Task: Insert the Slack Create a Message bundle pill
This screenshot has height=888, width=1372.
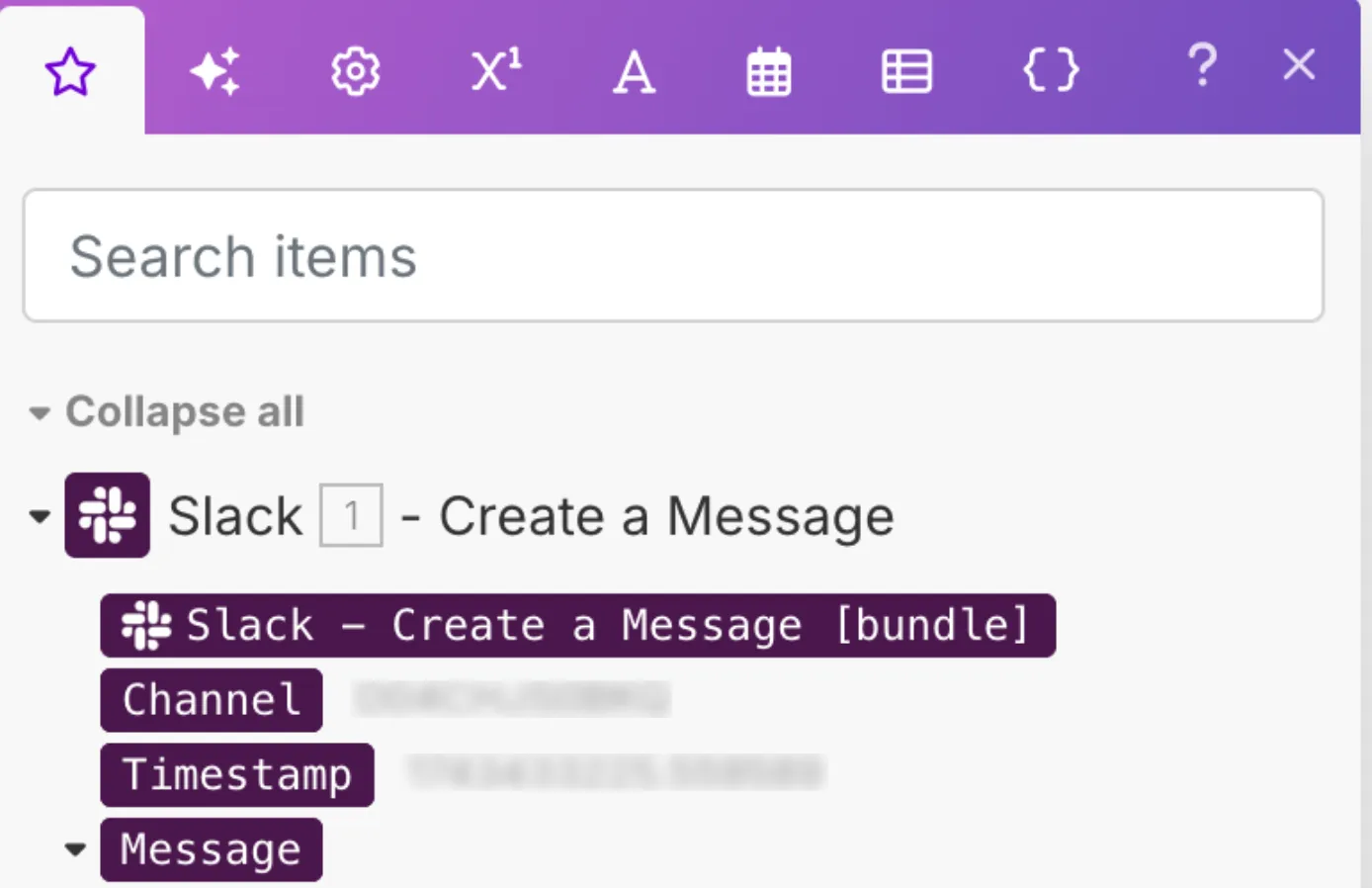Action: pyautogui.click(x=578, y=625)
